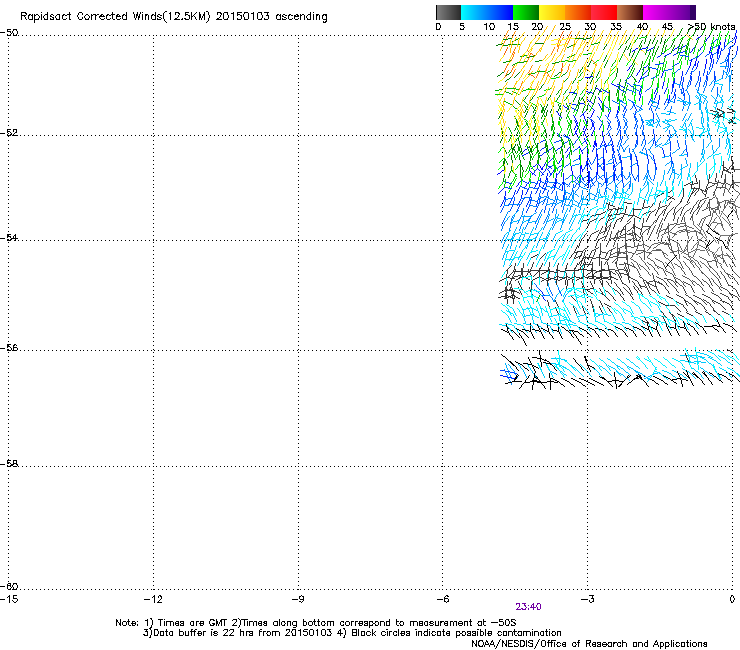This screenshot has width=740, height=650.
Task: Click the NOAA/NESDIS credit line
Action: tap(589, 644)
